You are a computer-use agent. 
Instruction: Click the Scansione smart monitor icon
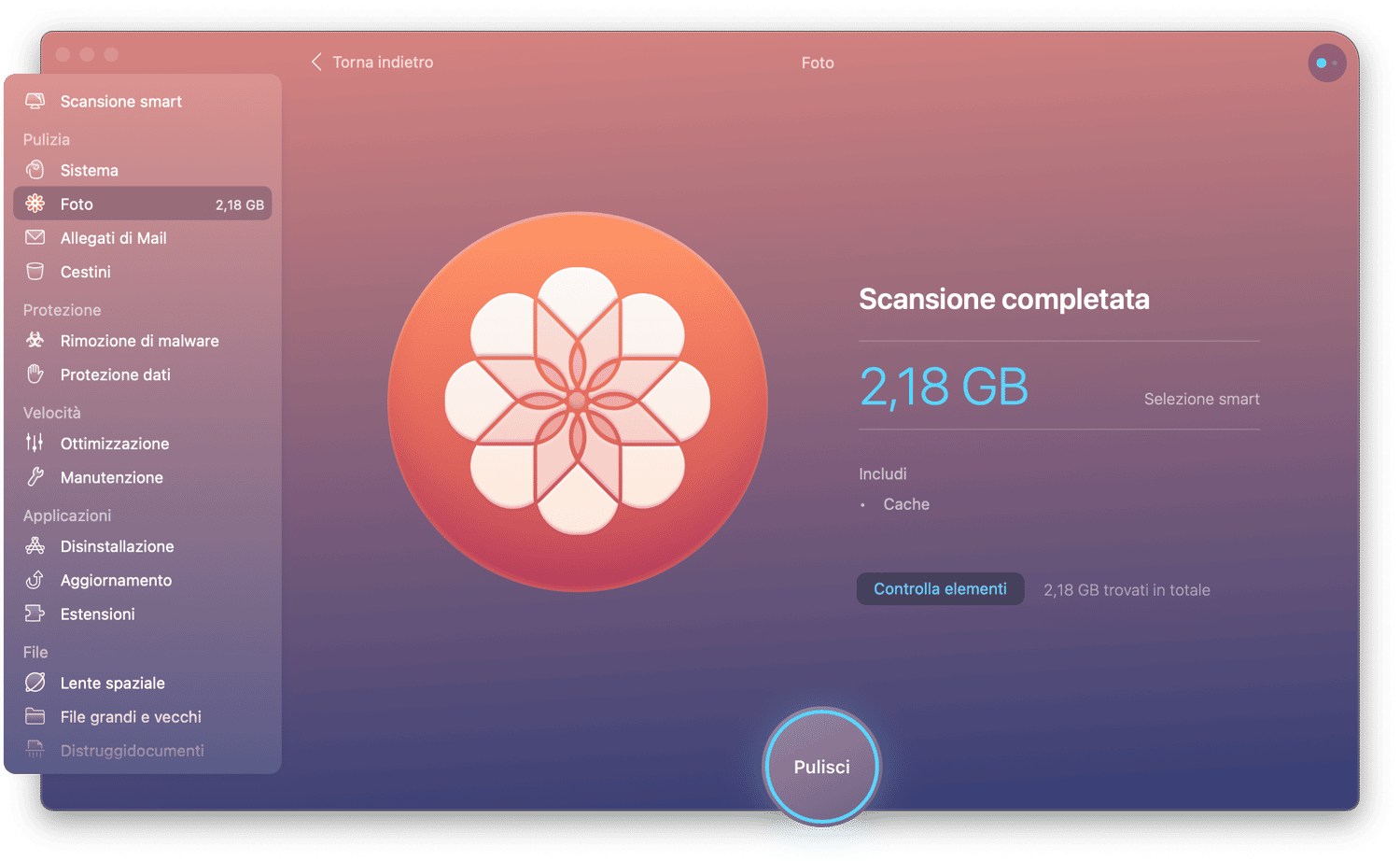click(x=35, y=101)
